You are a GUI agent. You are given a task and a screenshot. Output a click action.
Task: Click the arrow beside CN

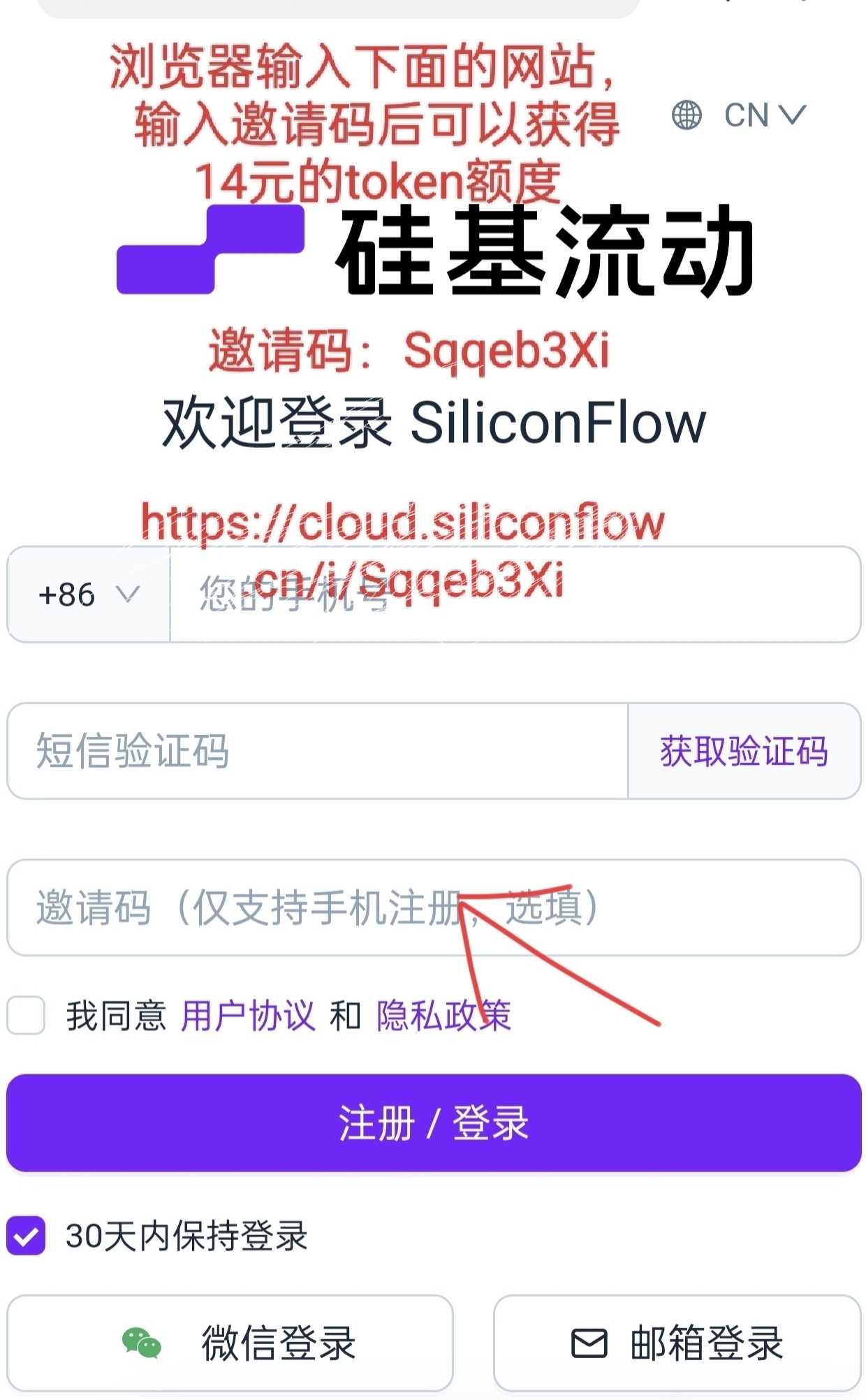[793, 115]
